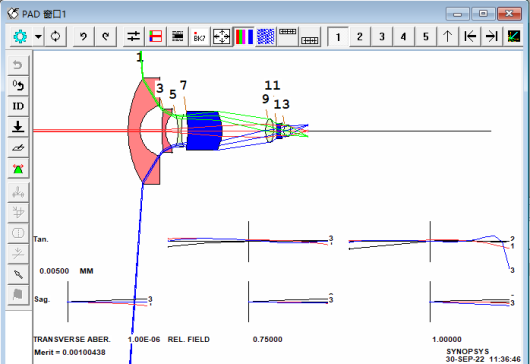Viewport: 530px width, 364px height.
Task: Close the PAD window
Action: tap(510, 14)
